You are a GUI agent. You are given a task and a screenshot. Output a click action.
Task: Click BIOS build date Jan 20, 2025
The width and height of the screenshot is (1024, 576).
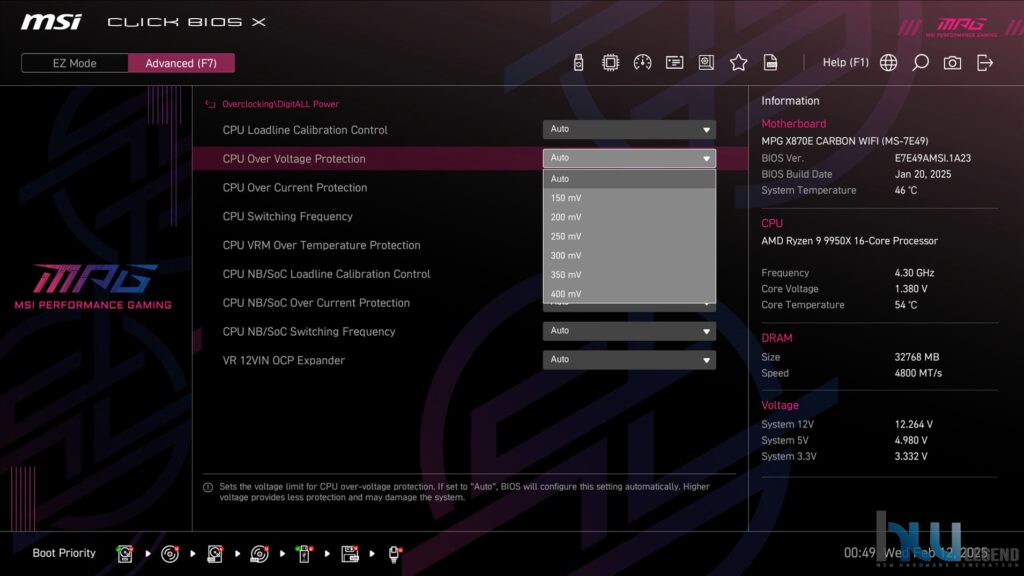(922, 174)
